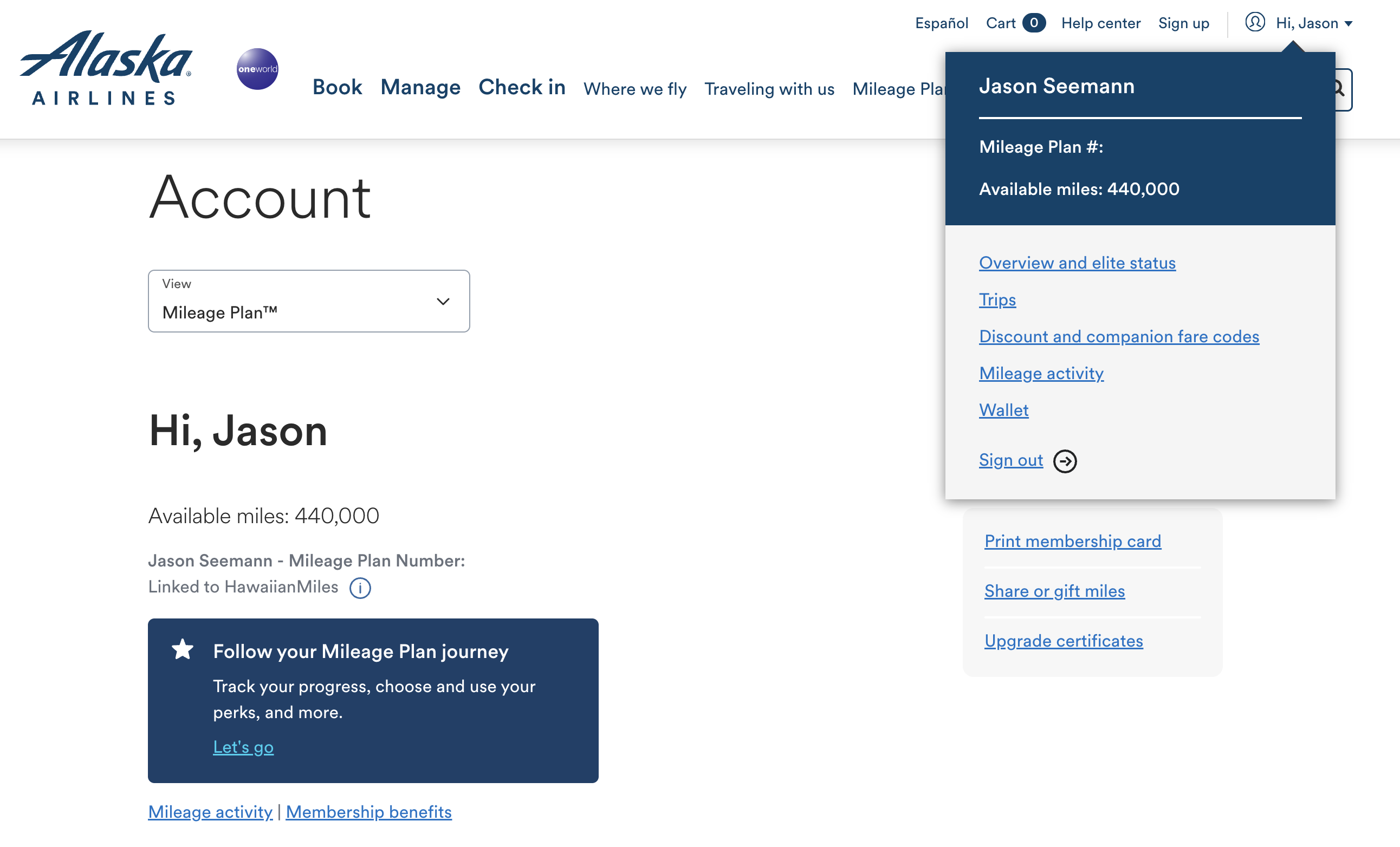This screenshot has height=847, width=1400.
Task: Click the user profile avatar icon
Action: pos(1255,23)
